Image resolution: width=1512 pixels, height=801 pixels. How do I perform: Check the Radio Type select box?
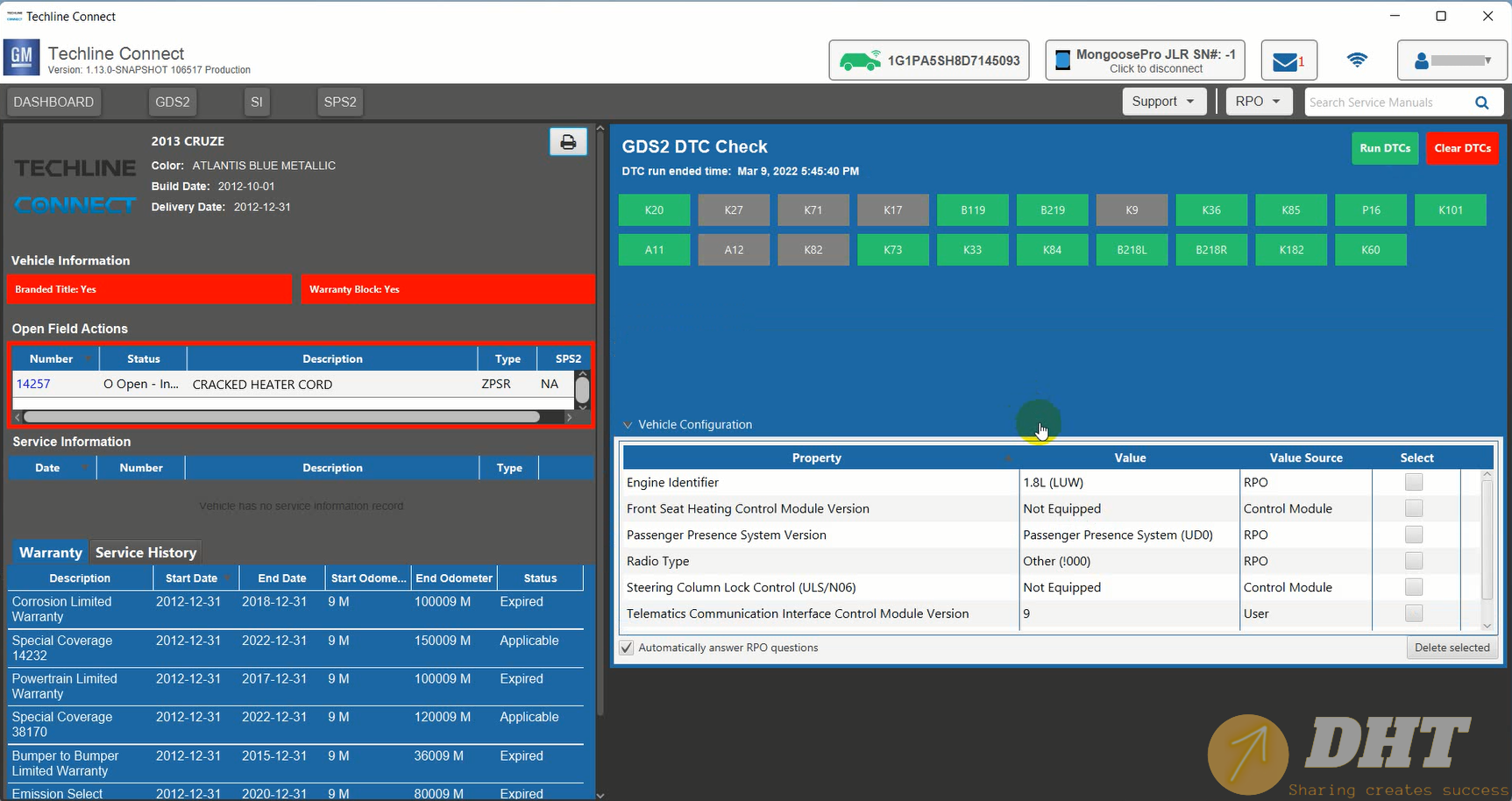click(x=1413, y=561)
